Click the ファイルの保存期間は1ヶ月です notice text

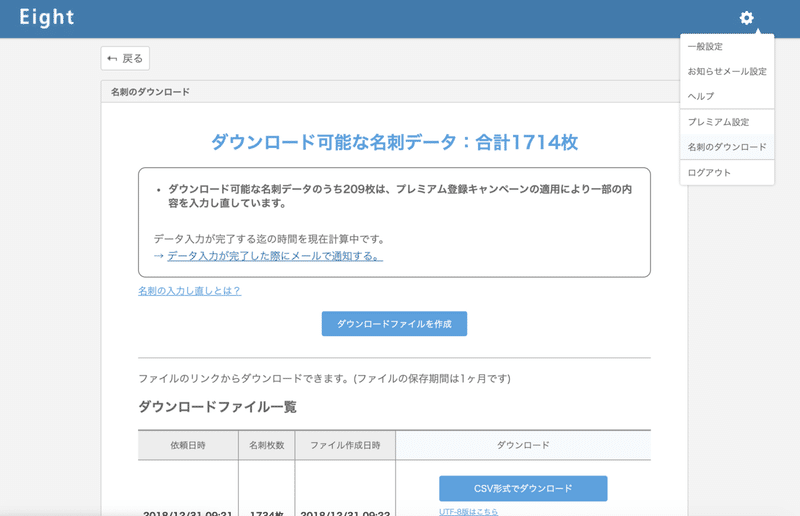pyautogui.click(x=432, y=379)
